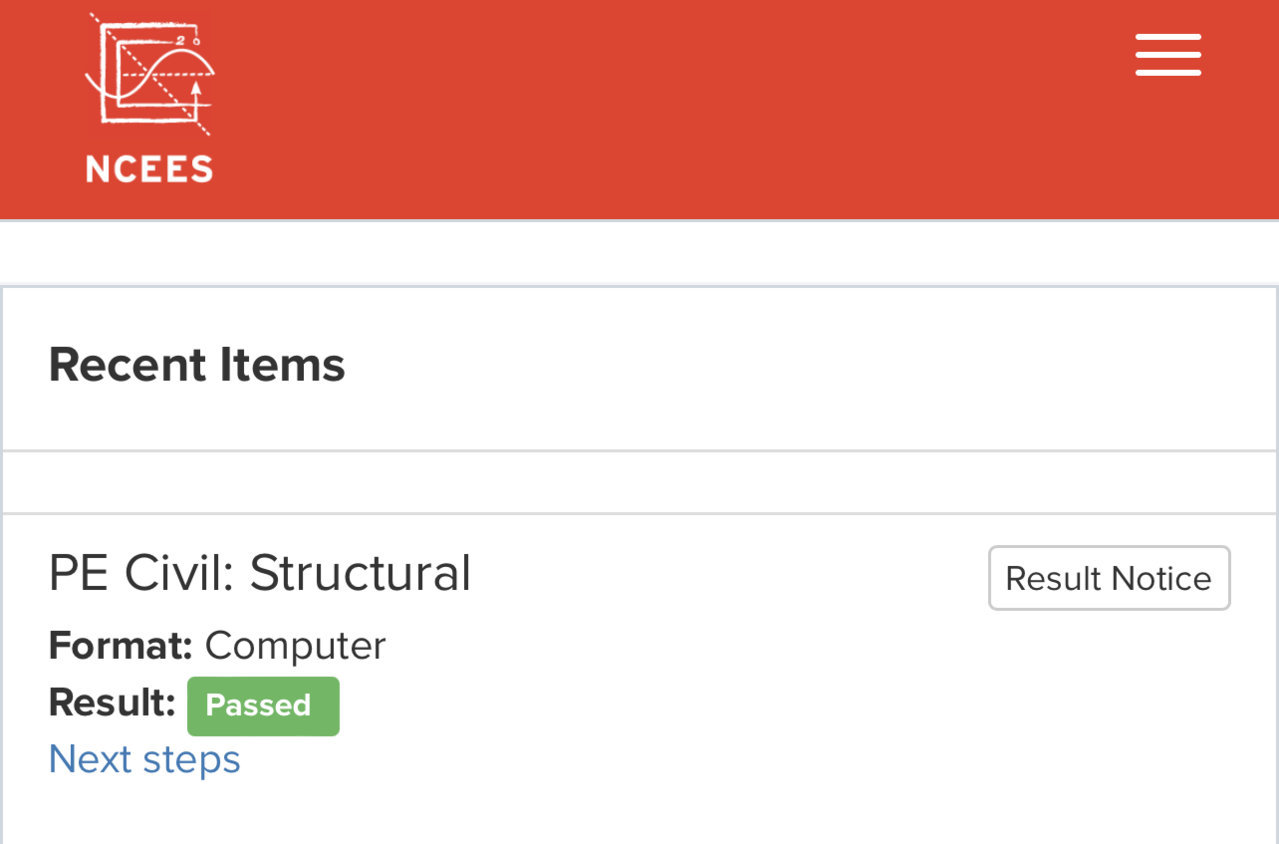Click the Recent Items heading

[x=197, y=364]
